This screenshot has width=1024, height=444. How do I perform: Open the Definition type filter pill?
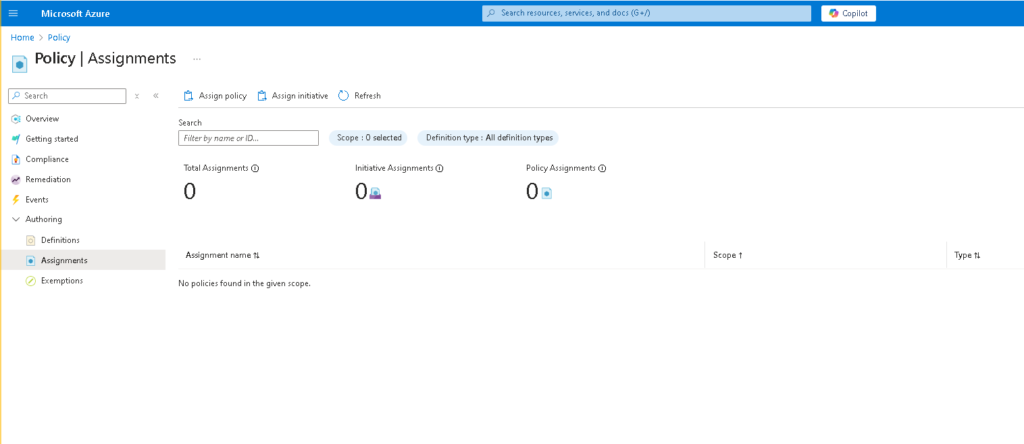click(x=488, y=138)
